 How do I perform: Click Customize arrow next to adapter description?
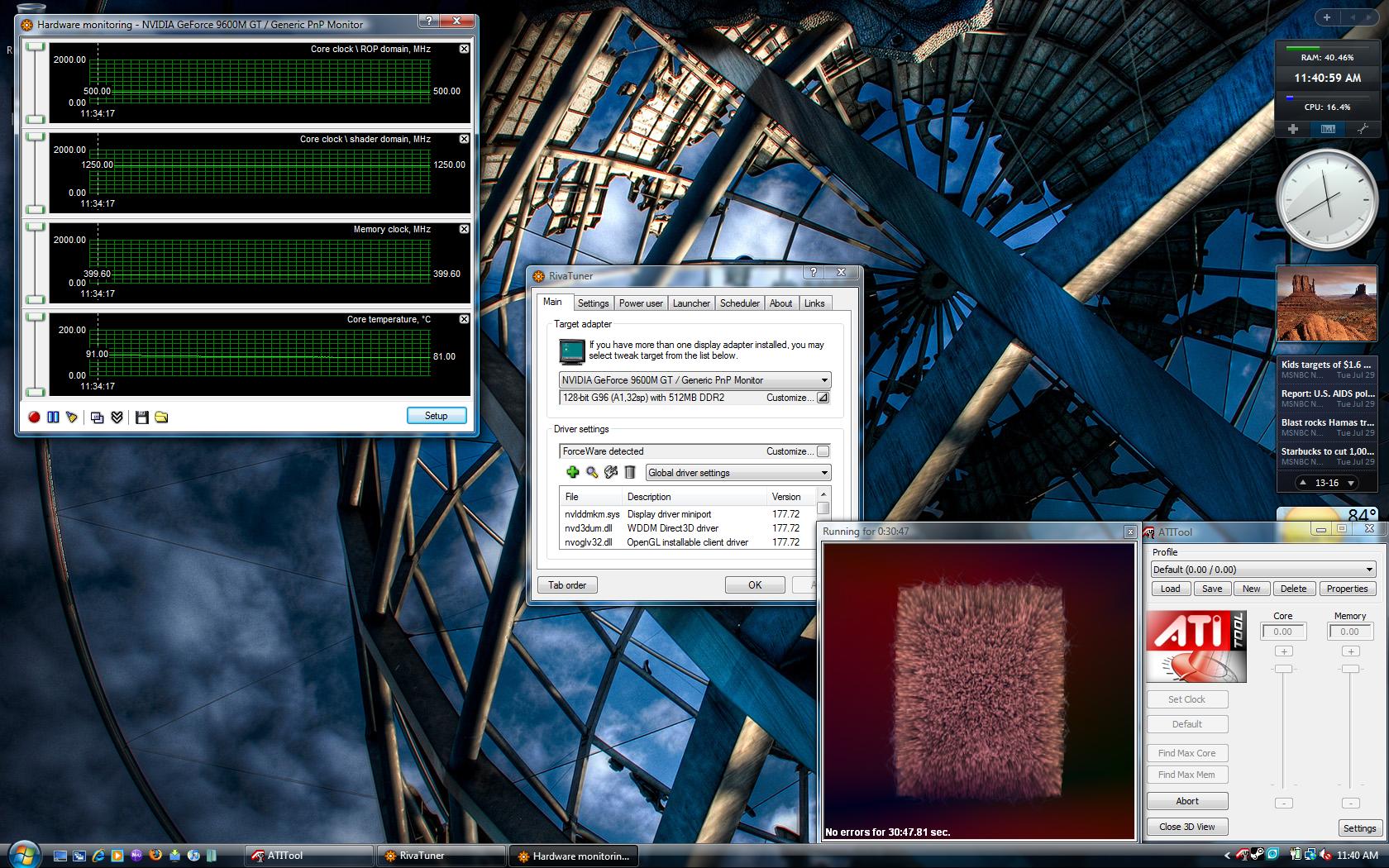[x=823, y=398]
